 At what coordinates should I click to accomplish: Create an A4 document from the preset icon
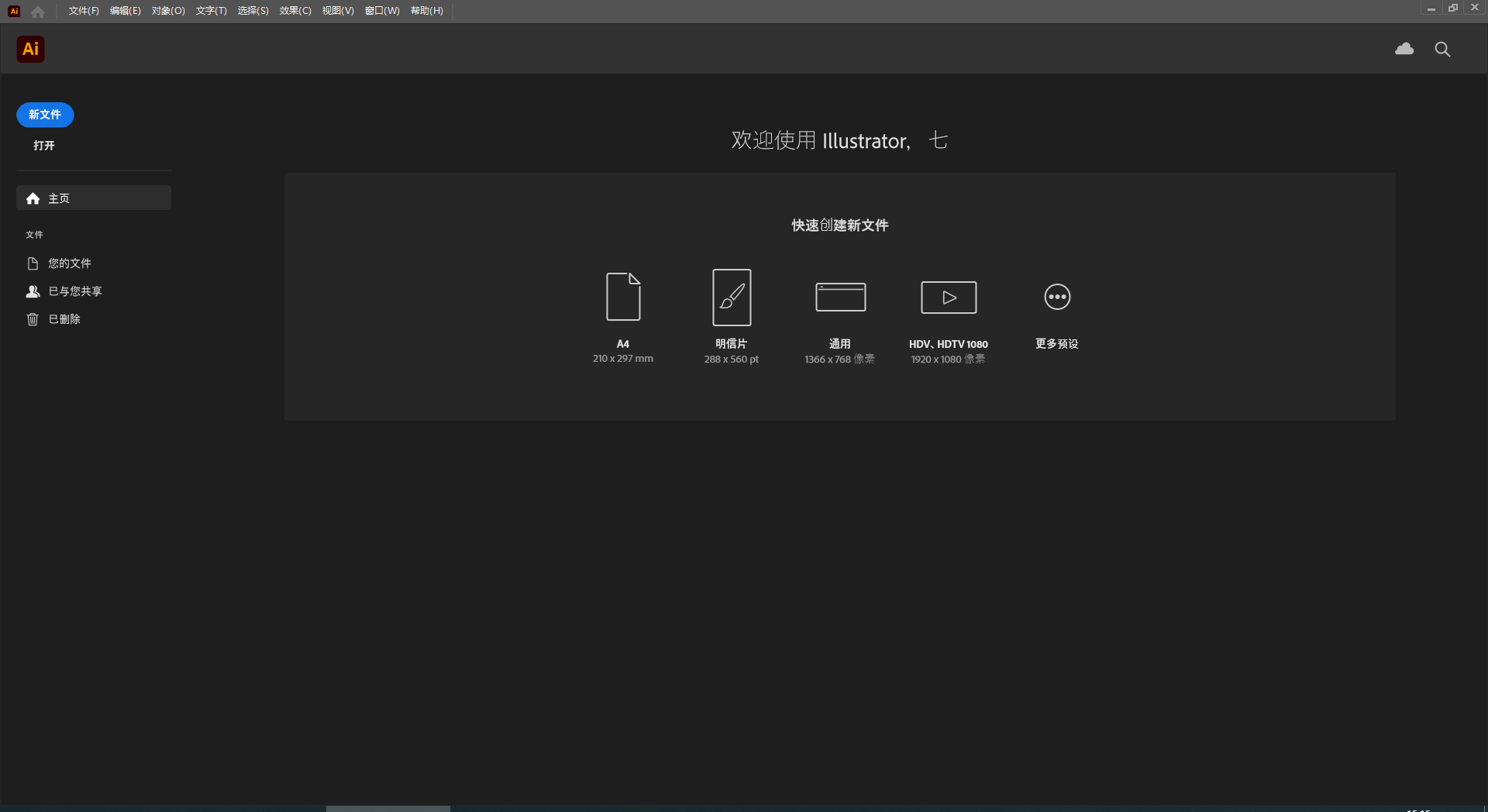(622, 297)
